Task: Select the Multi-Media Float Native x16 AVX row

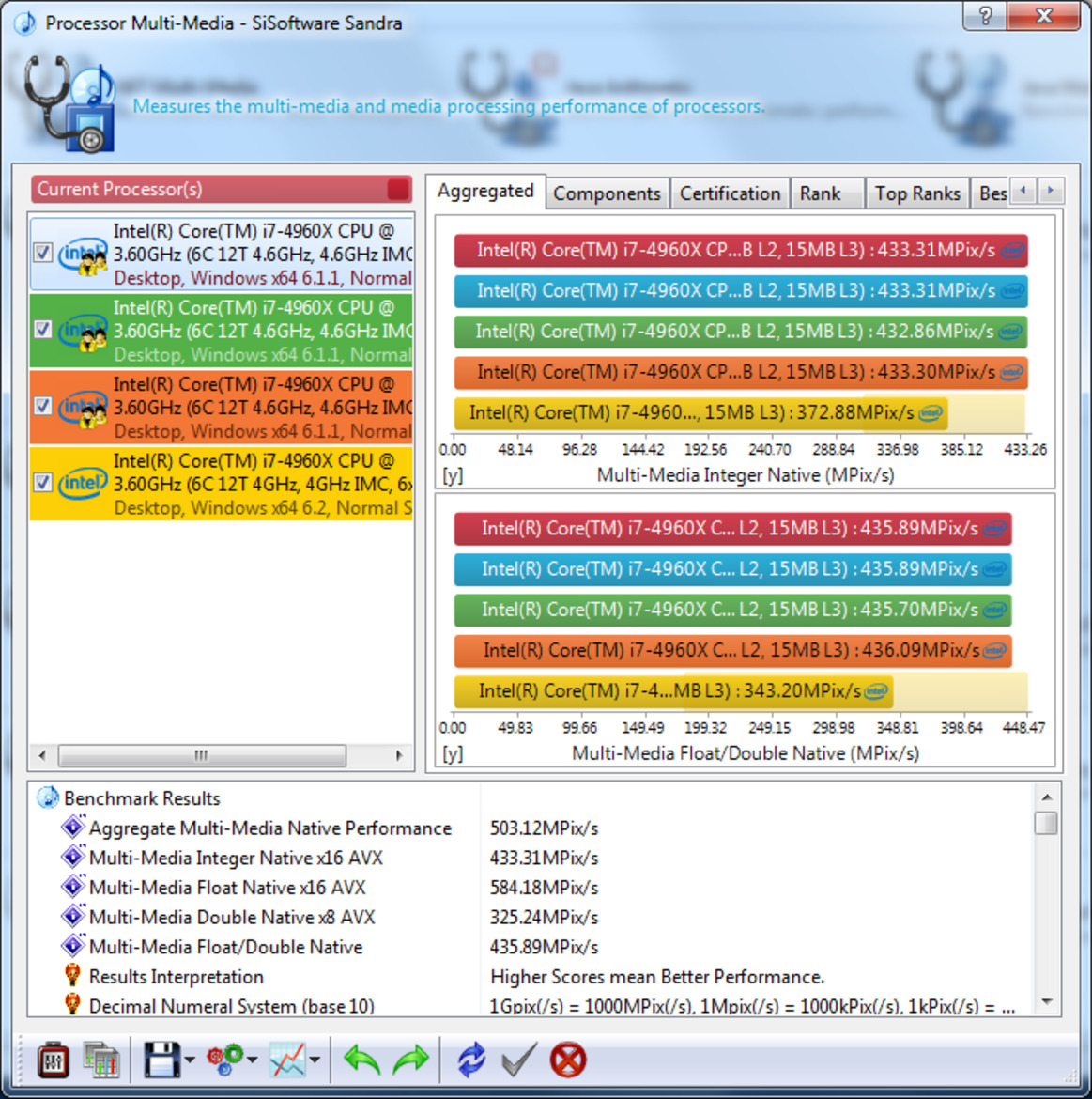Action: coord(532,888)
